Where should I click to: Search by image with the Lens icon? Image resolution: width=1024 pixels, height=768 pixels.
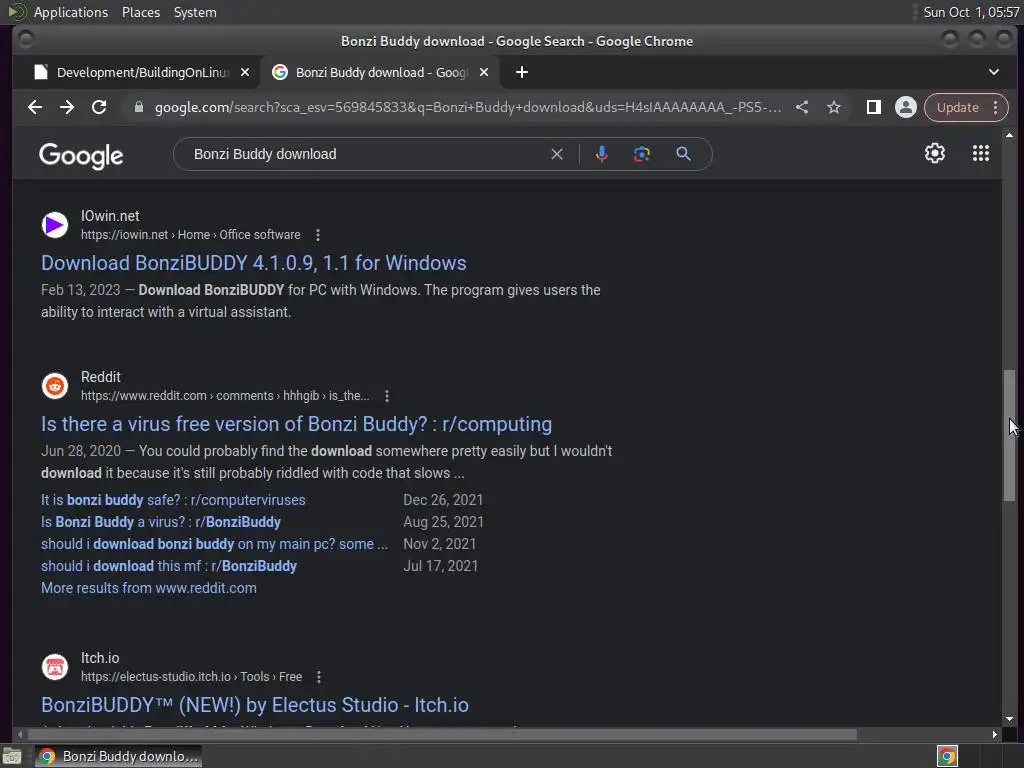coord(642,154)
